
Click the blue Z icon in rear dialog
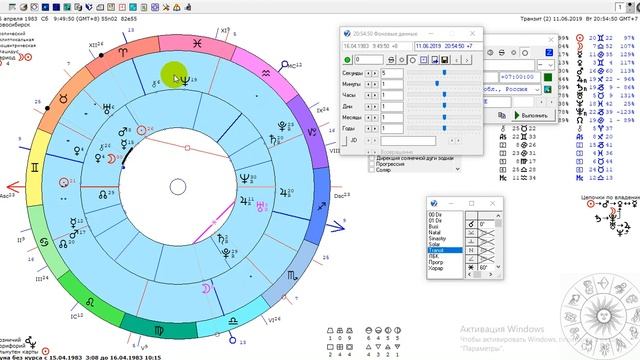pos(549,53)
